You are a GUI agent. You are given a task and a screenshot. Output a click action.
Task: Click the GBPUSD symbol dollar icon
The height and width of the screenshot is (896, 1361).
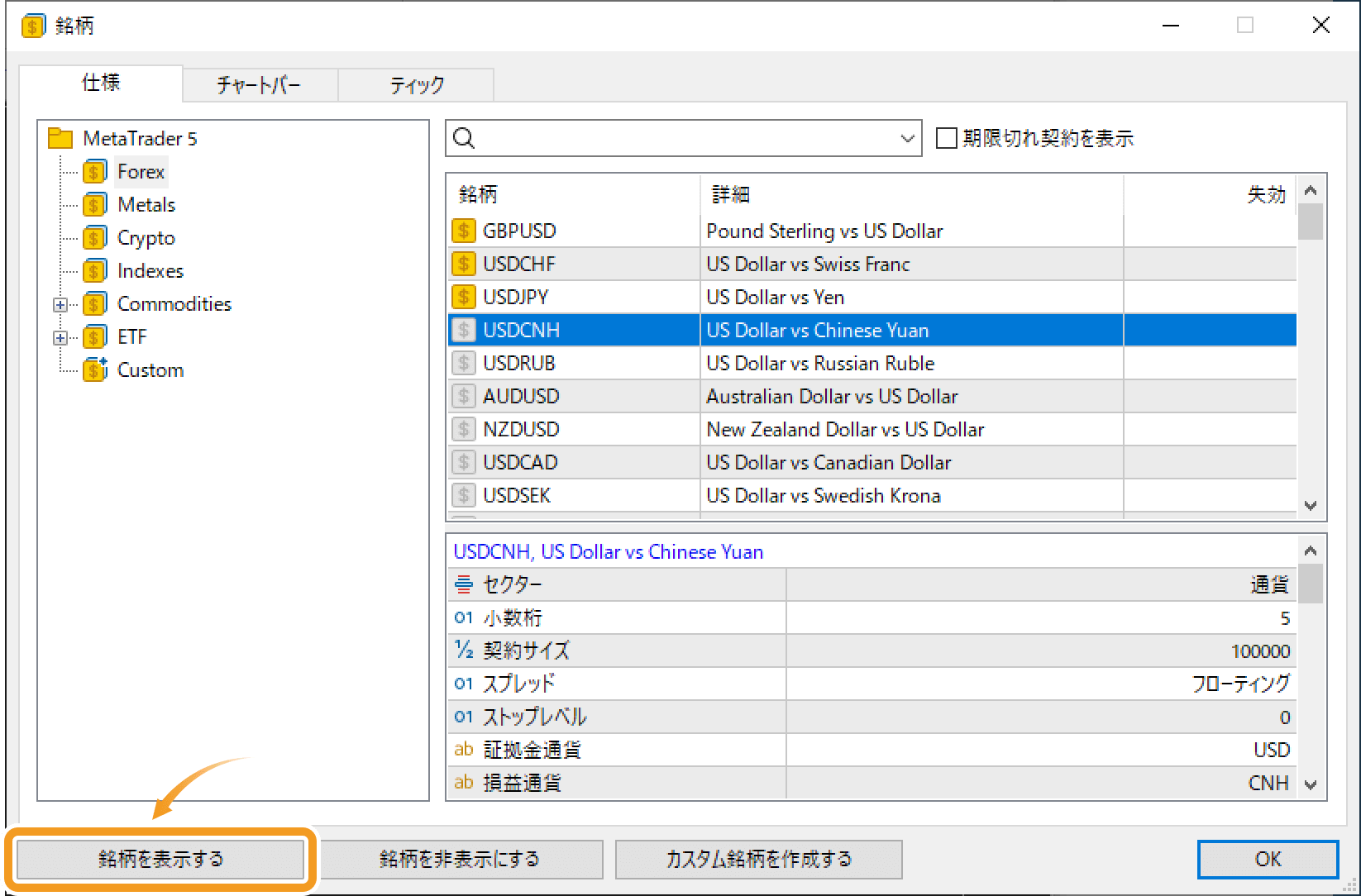click(x=464, y=231)
